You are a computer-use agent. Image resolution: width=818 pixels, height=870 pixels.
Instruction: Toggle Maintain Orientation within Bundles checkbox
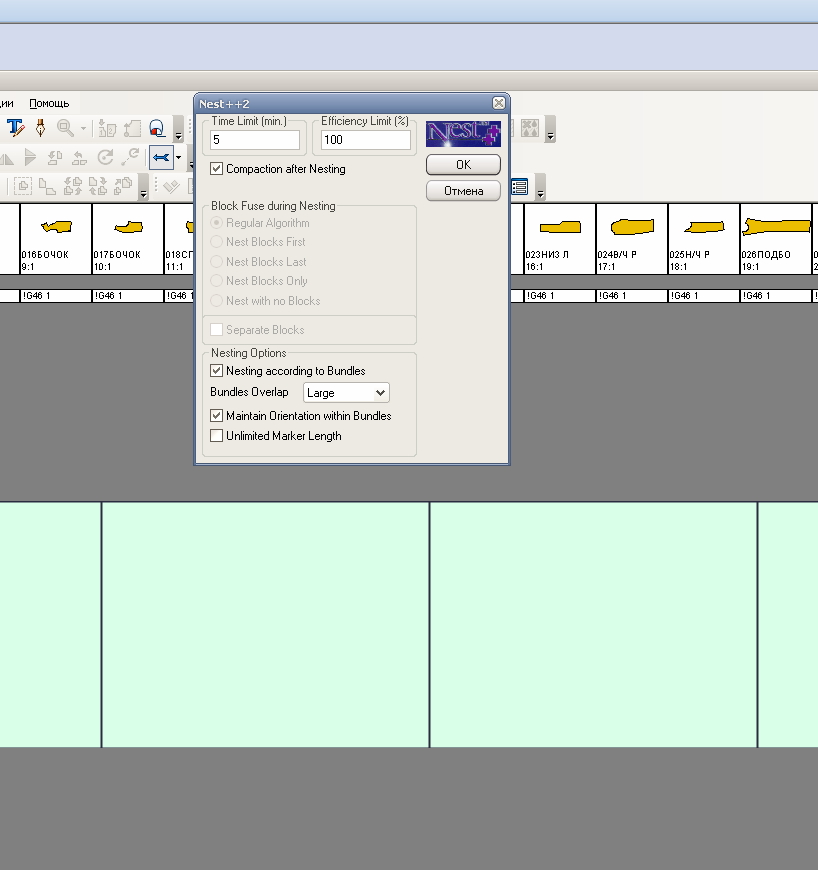(216, 416)
